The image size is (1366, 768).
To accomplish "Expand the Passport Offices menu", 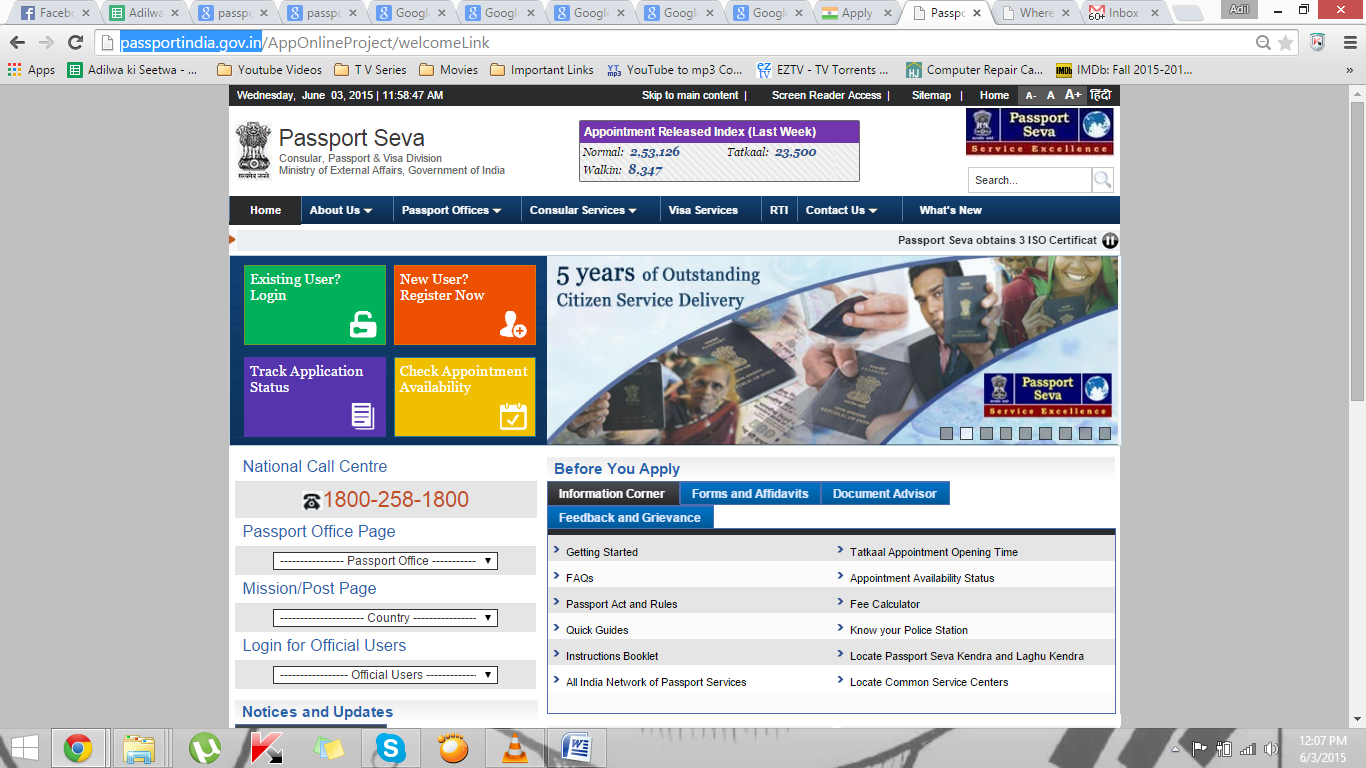I will (x=451, y=210).
